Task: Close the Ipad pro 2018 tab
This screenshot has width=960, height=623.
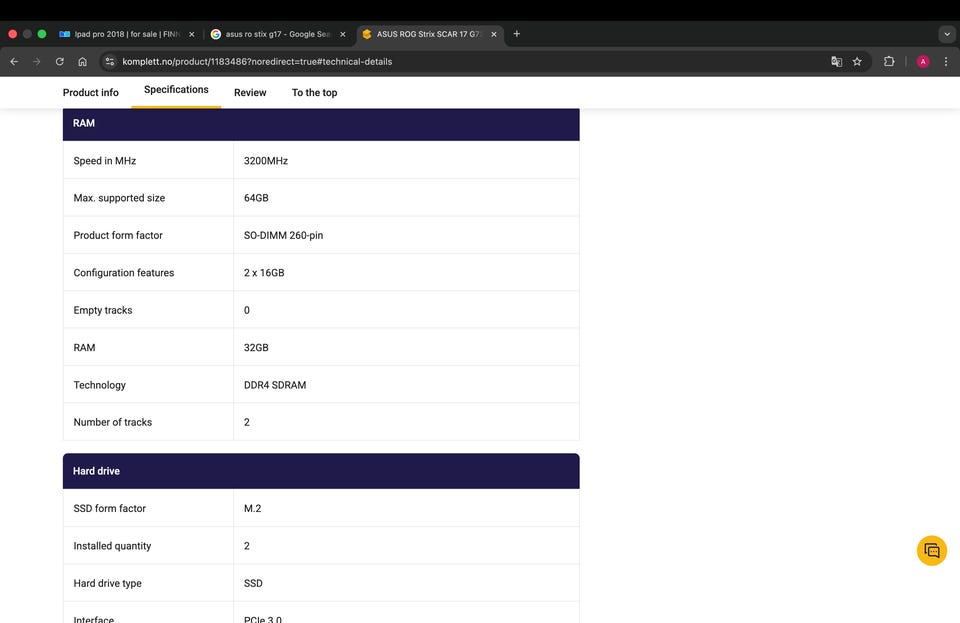Action: pyautogui.click(x=192, y=34)
